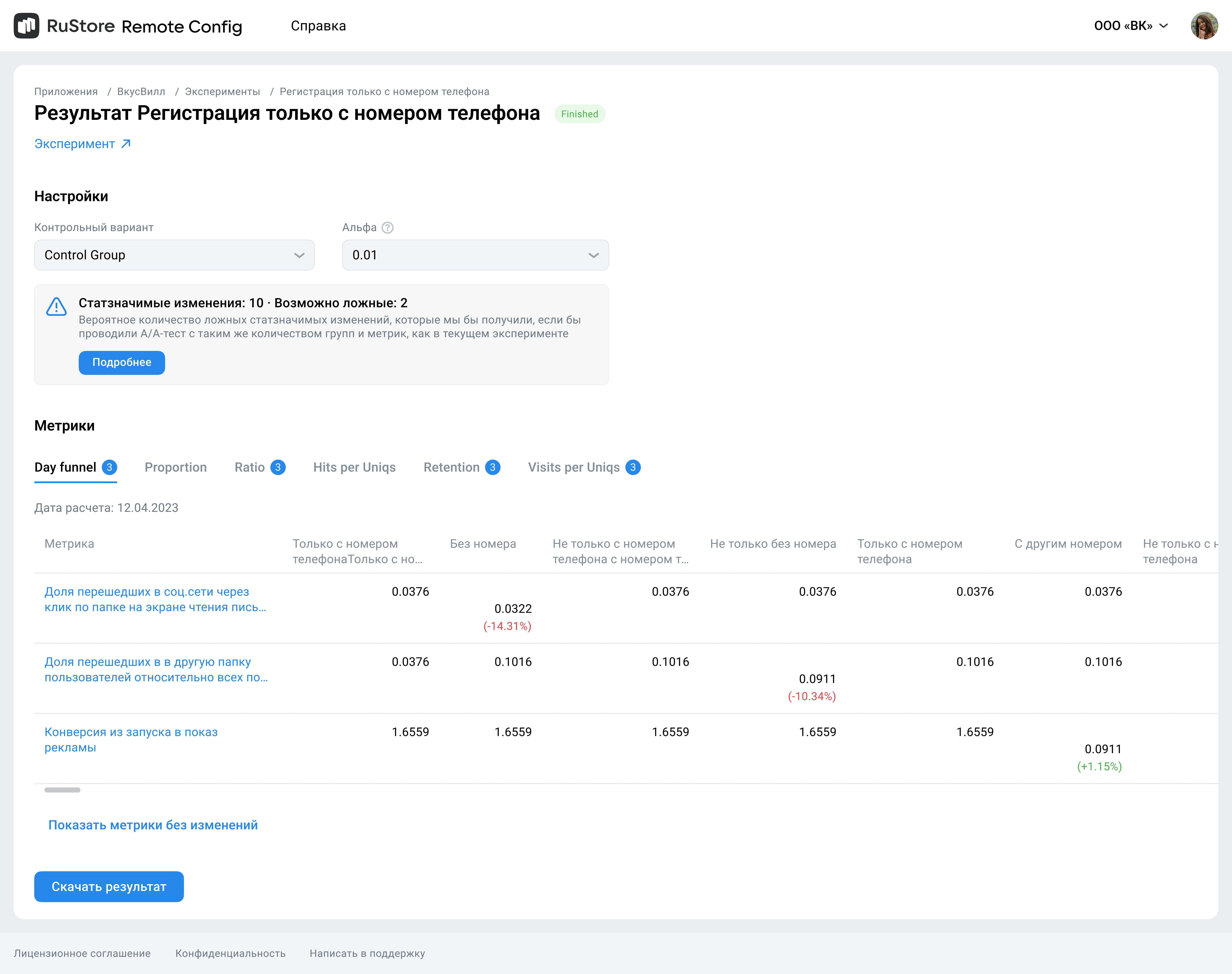The image size is (1232, 974).
Task: Open the Альфа 0.01 dropdown
Action: coord(475,255)
